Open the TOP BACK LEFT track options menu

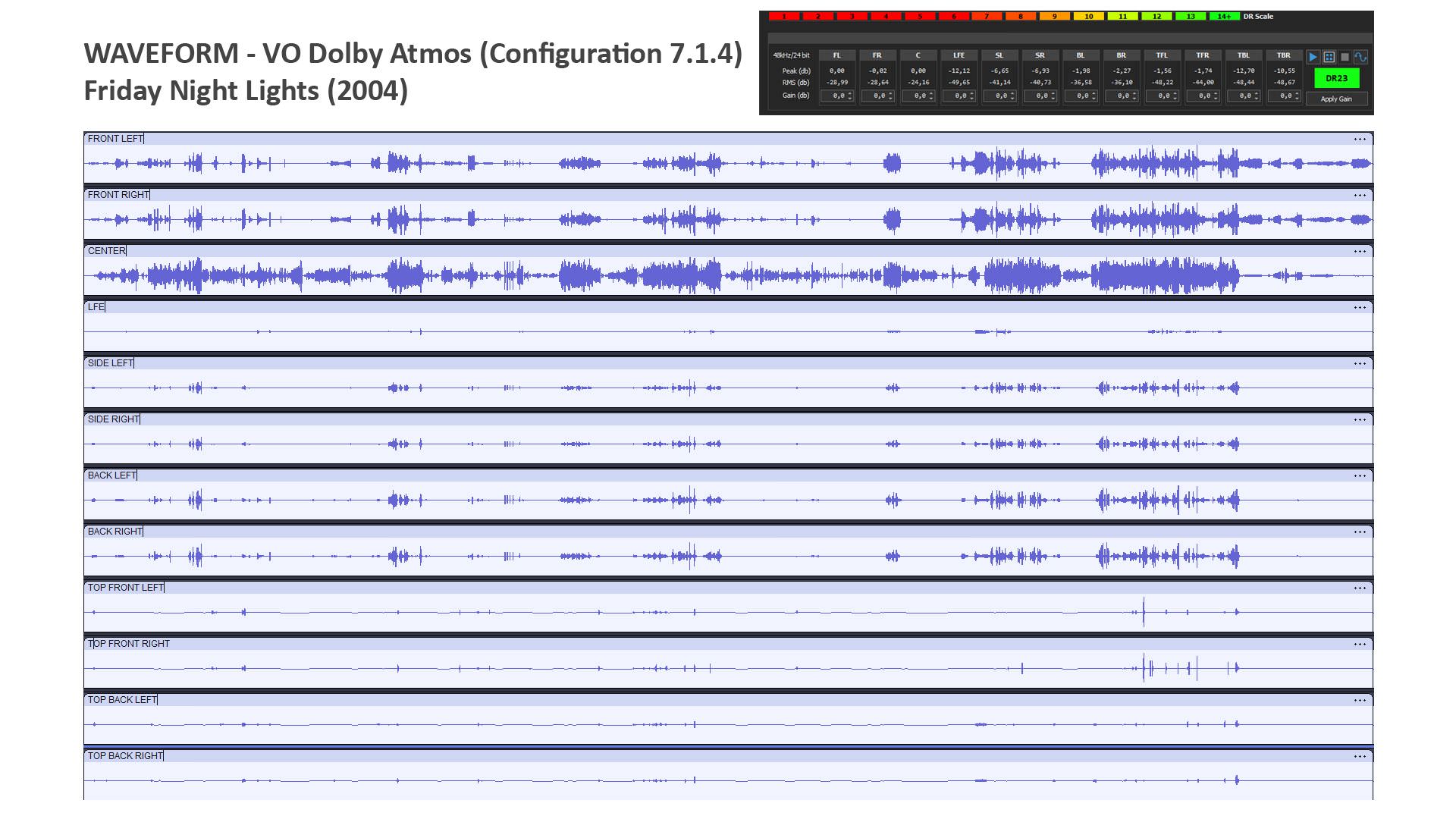coord(1360,700)
